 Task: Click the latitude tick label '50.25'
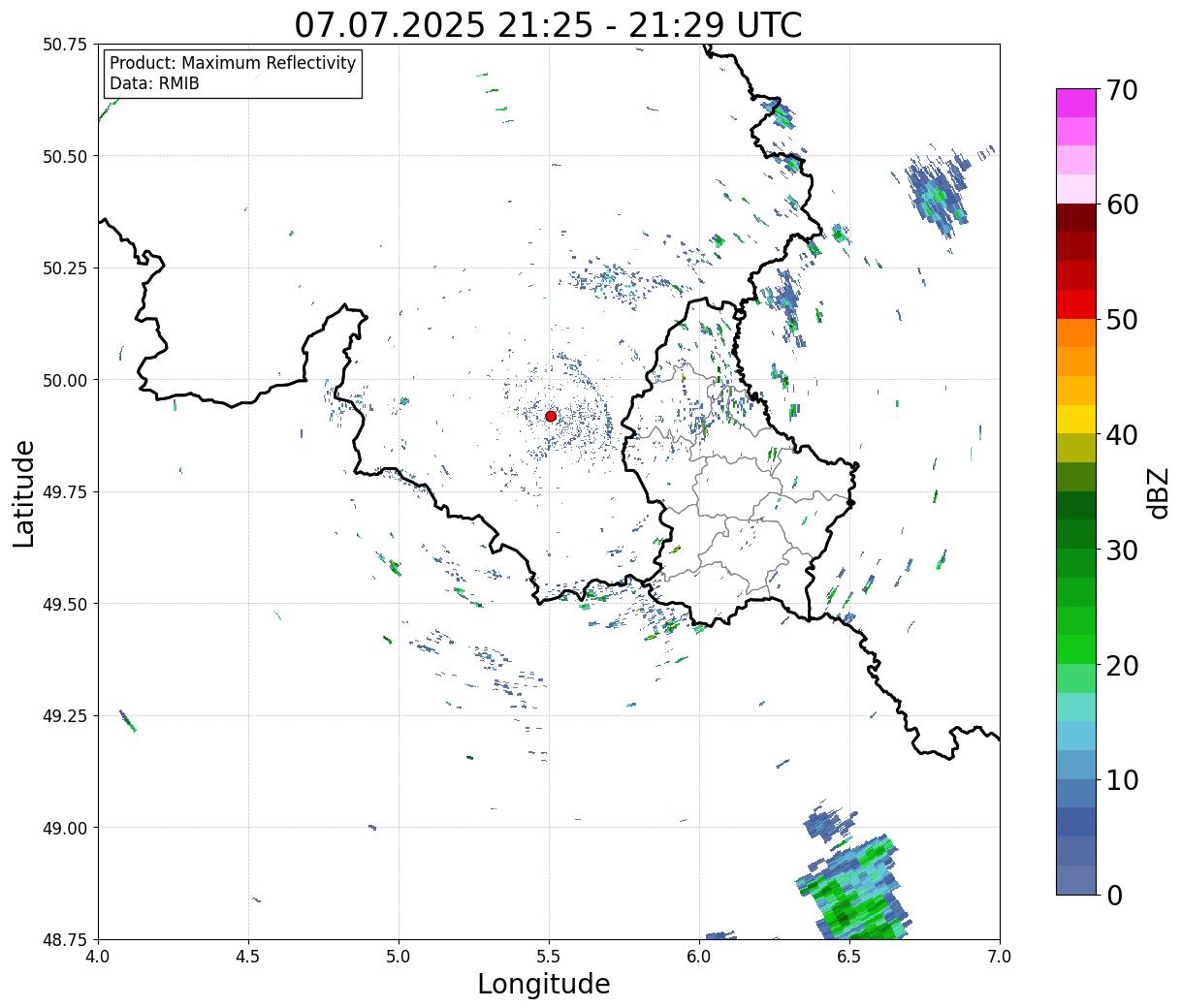click(64, 268)
